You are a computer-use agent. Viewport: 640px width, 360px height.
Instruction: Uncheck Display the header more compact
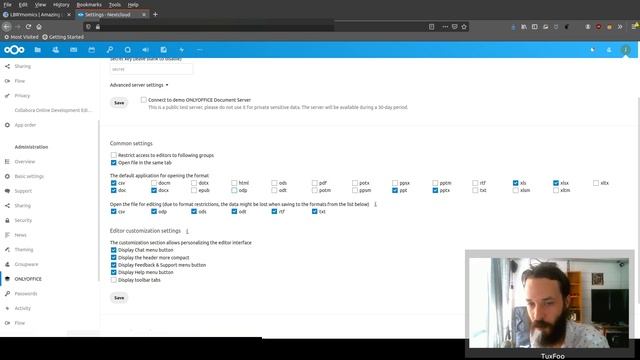(113, 258)
